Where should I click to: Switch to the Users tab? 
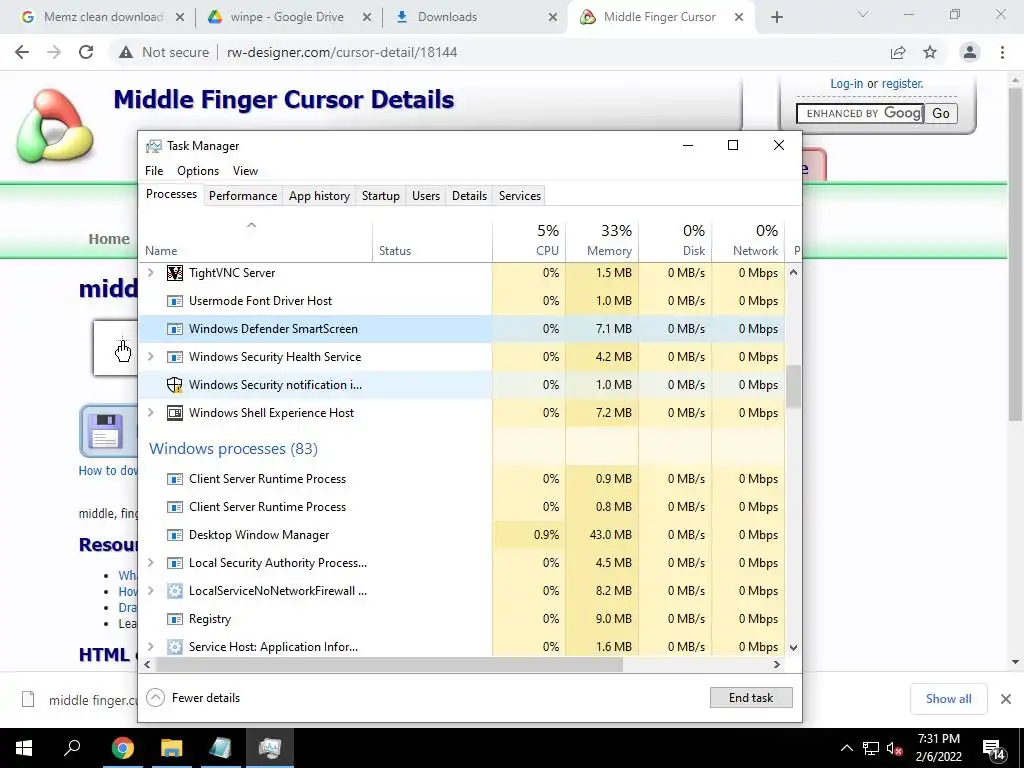[426, 196]
